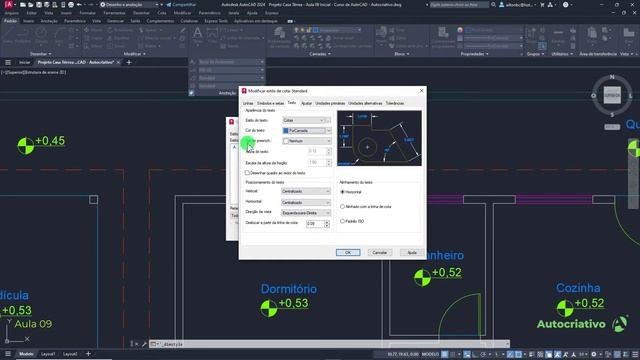Click OK in the dimension style dialog
Screen dimensions: 640x360
348,253
